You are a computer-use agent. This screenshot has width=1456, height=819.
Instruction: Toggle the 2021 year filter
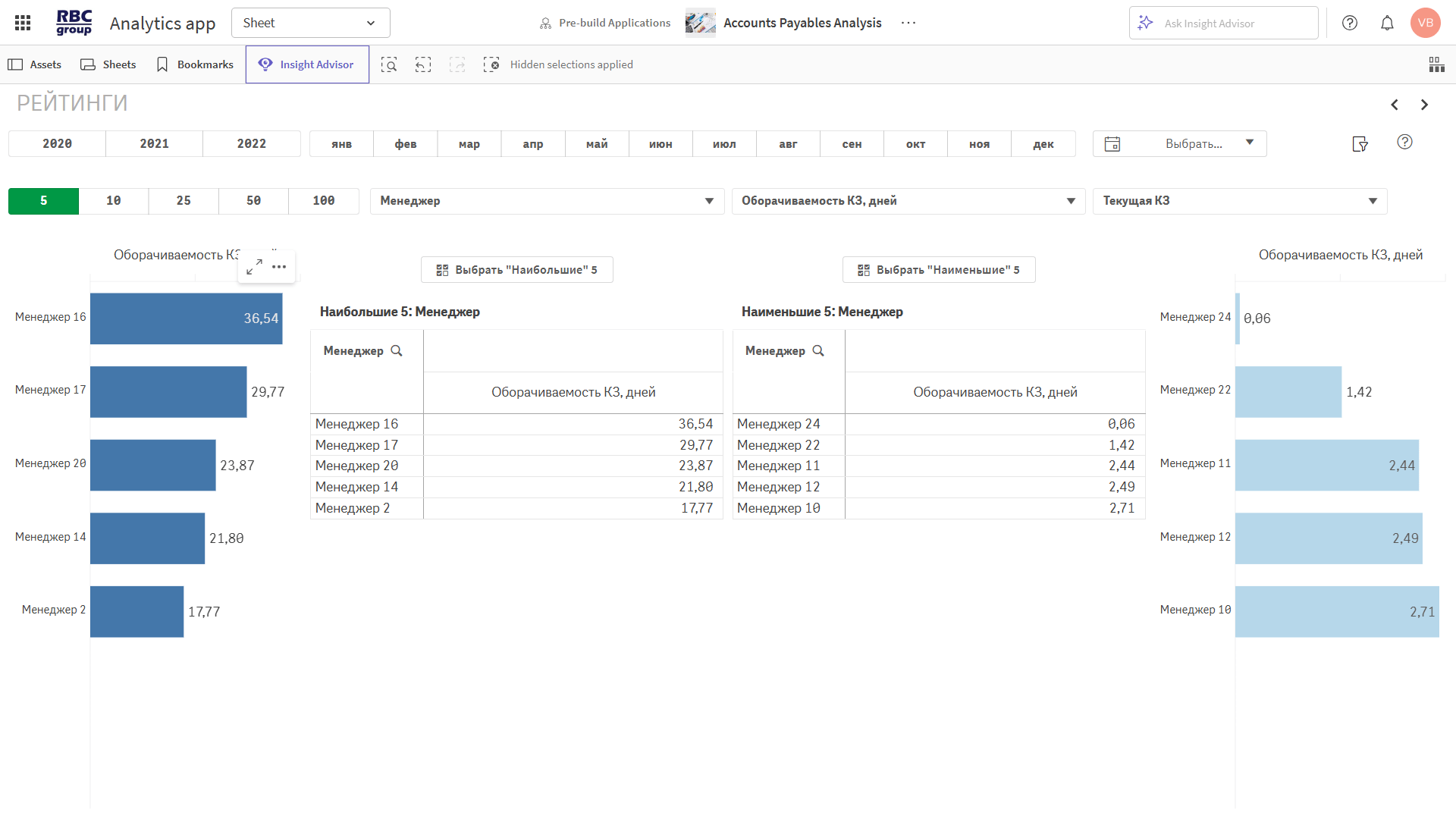coord(154,143)
